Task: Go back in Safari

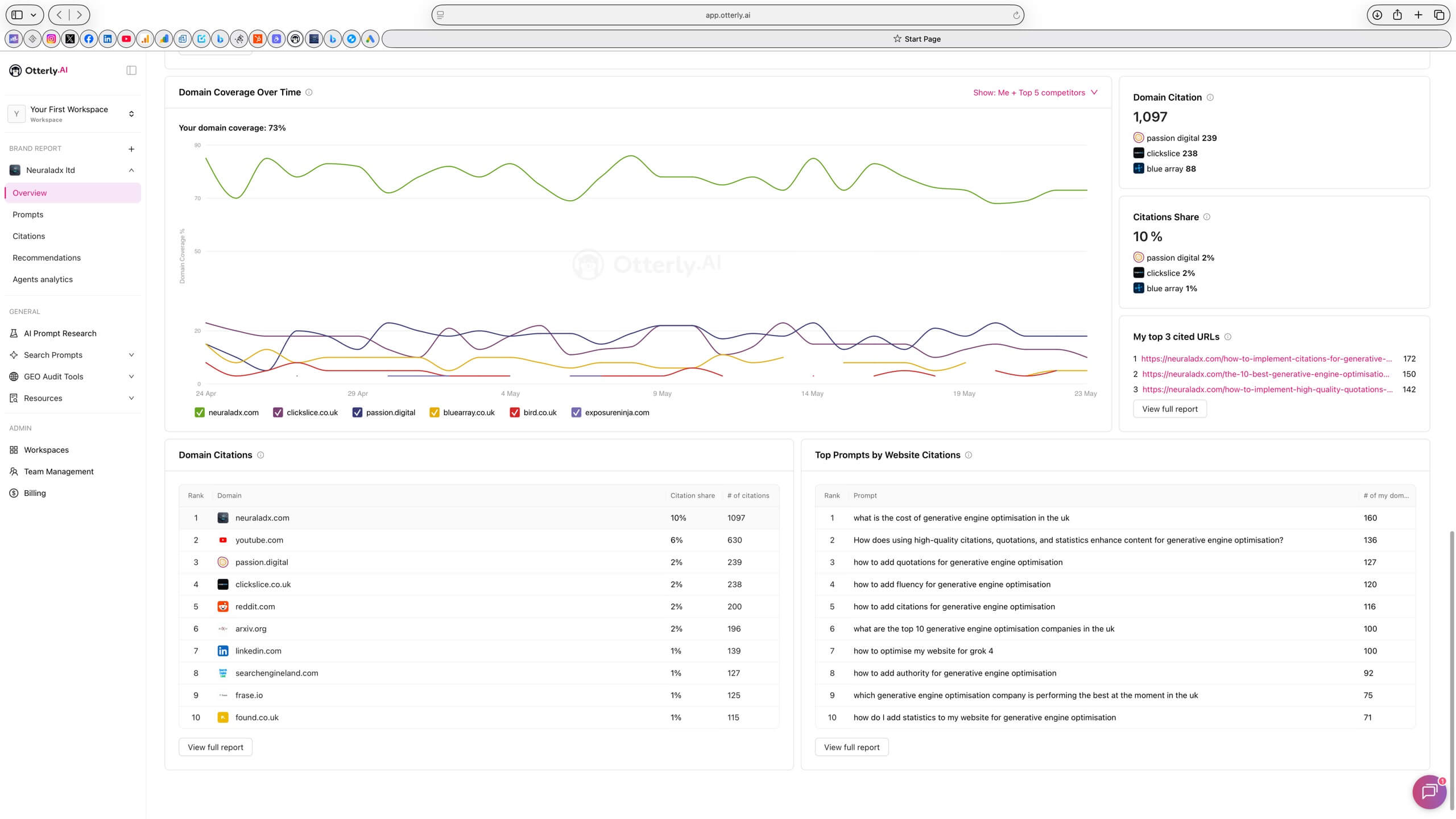Action: pos(60,15)
